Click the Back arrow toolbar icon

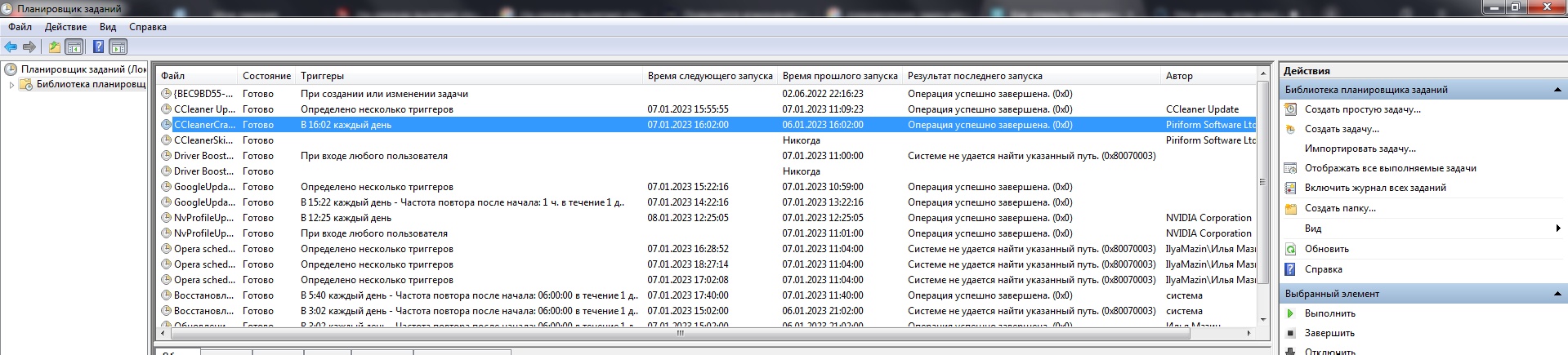(11, 47)
